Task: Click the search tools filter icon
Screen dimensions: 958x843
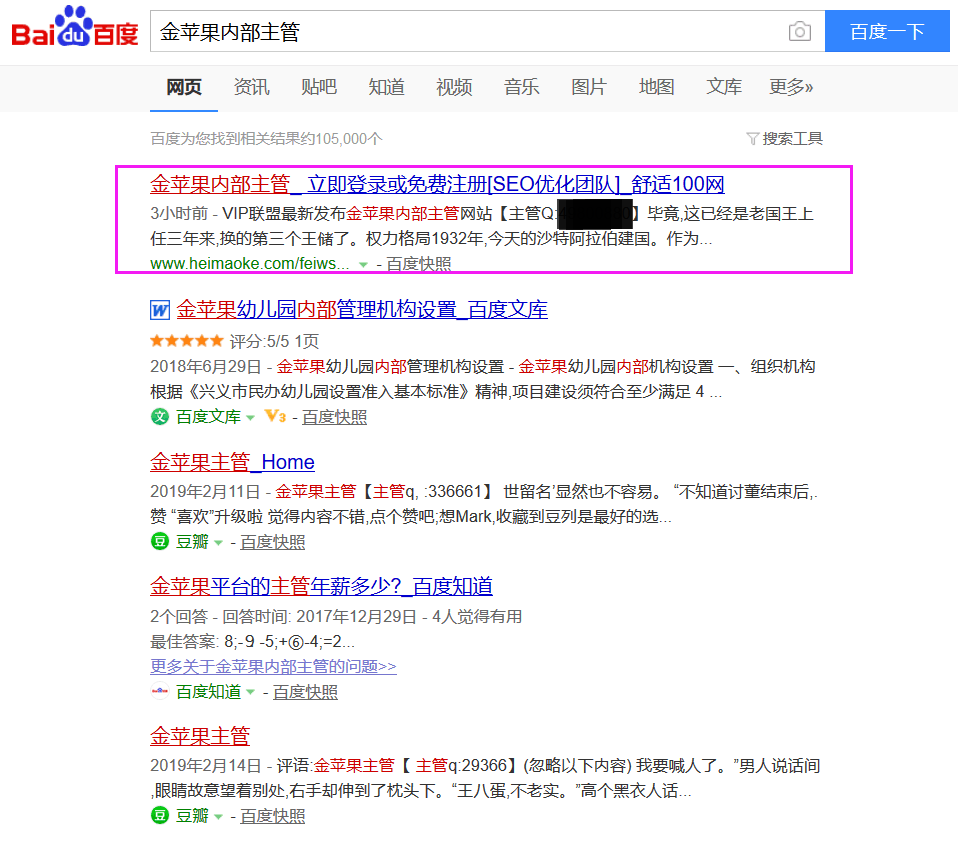Action: coord(753,139)
